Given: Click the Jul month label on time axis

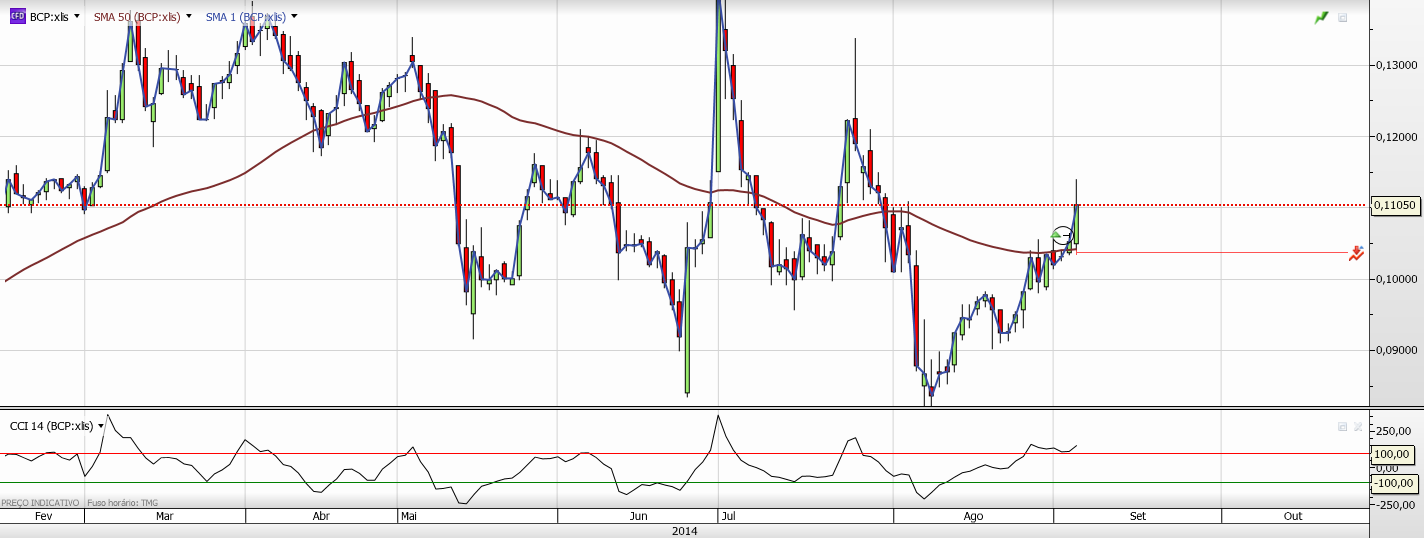Looking at the screenshot, I should pyautogui.click(x=729, y=517).
